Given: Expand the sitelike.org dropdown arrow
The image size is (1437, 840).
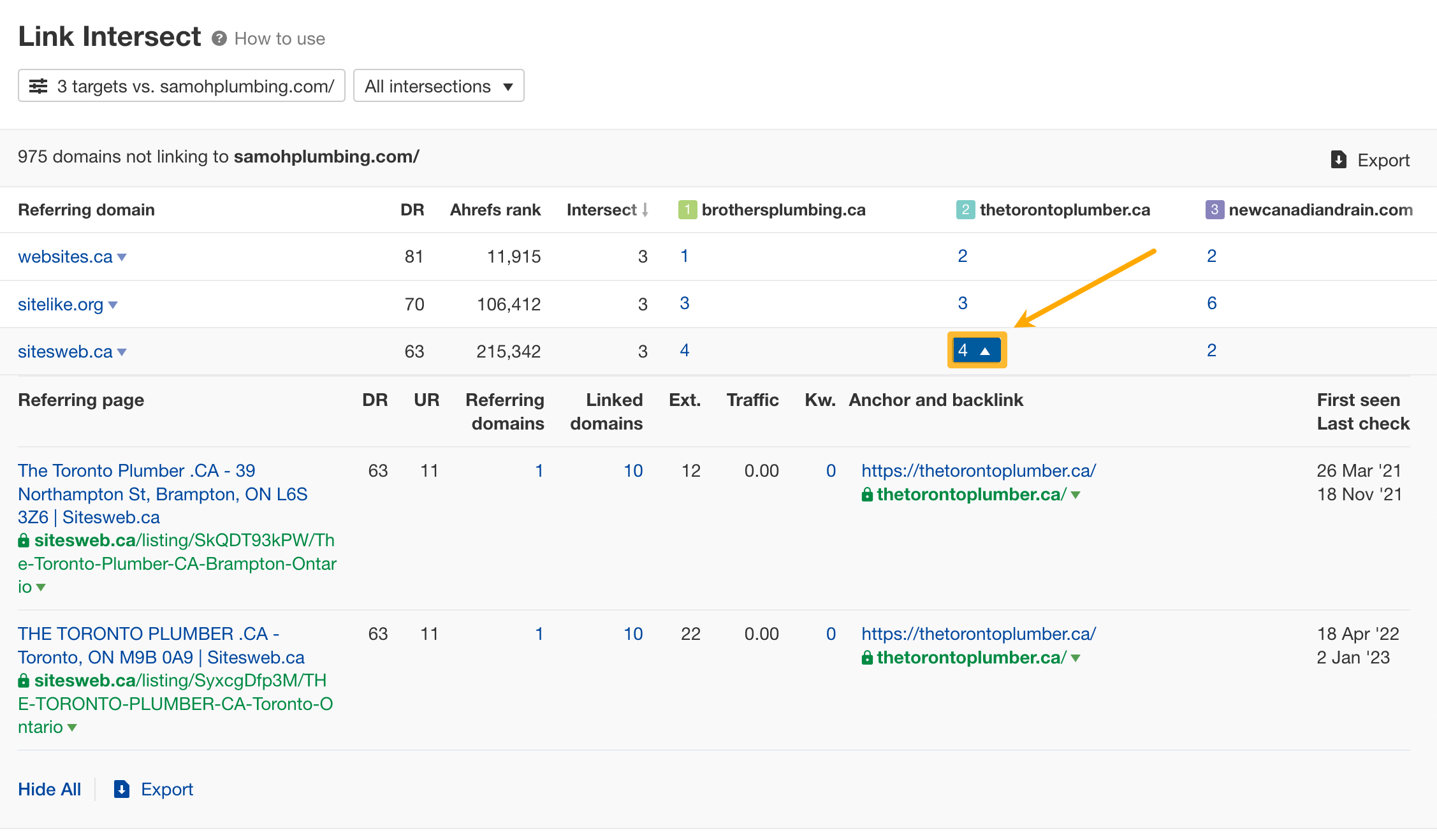Looking at the screenshot, I should [x=113, y=305].
